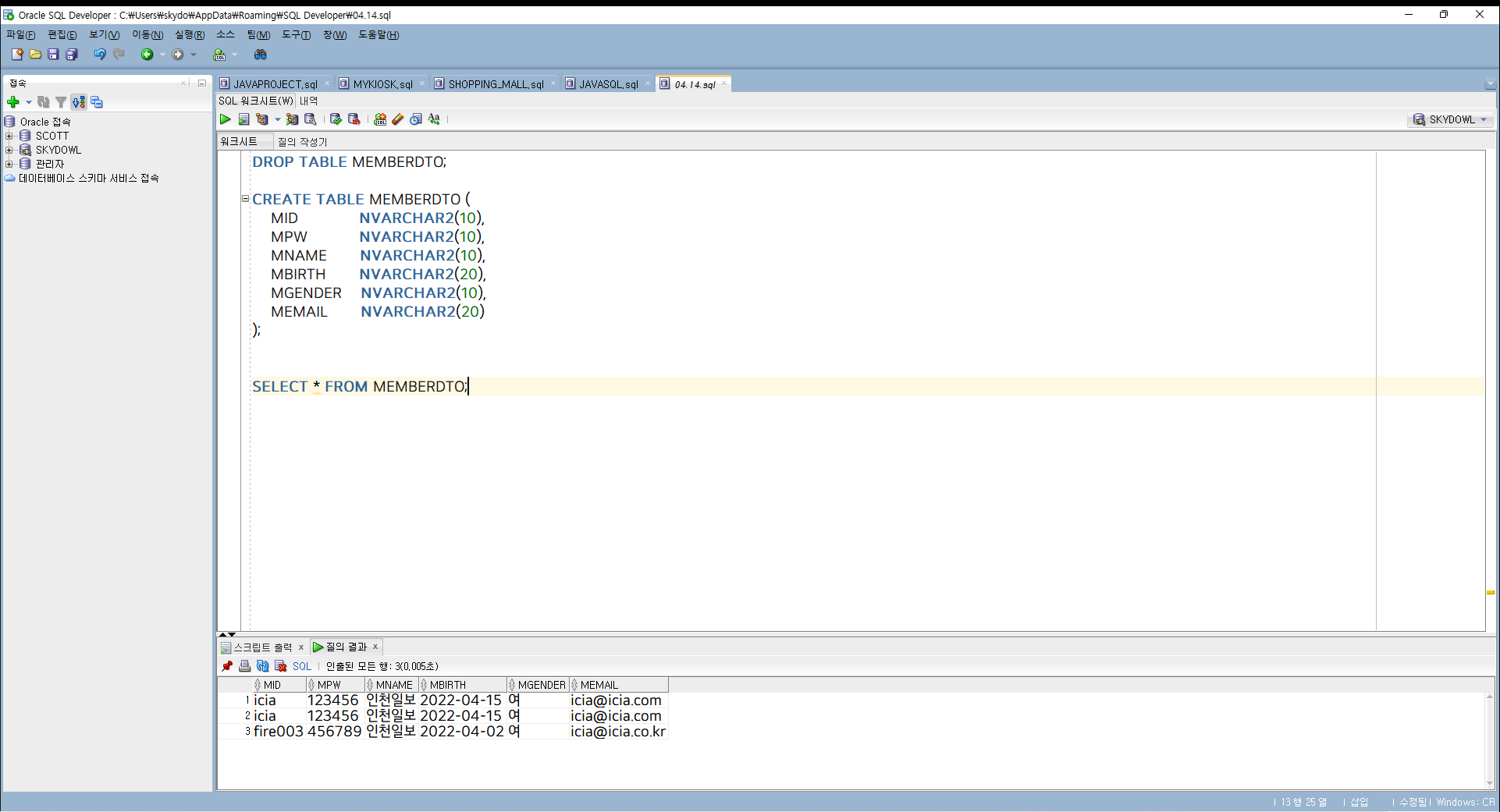Click the Run Script icon
The height and width of the screenshot is (812, 1500).
(243, 119)
